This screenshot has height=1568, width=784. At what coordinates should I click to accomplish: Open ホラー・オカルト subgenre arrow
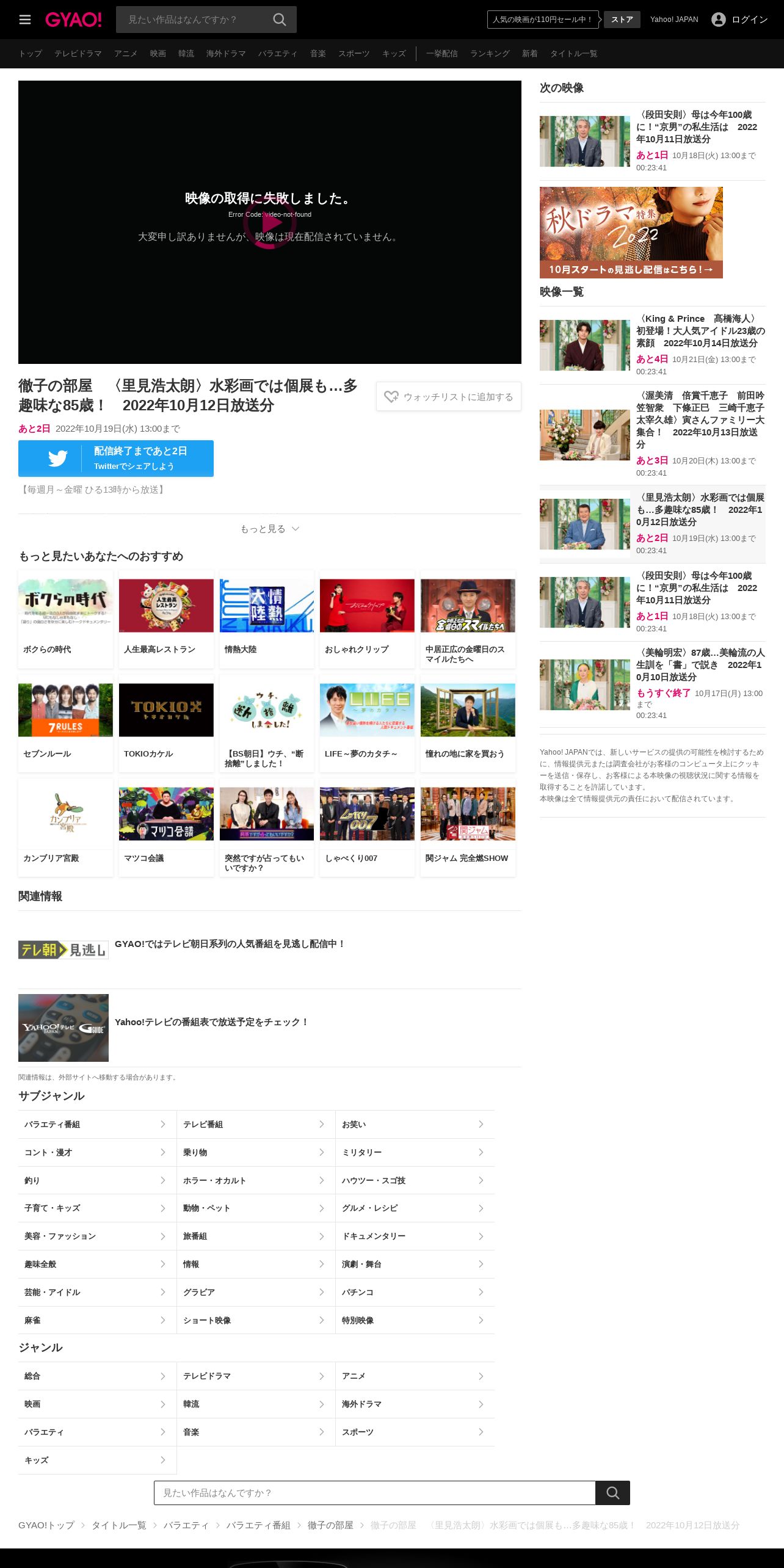(x=322, y=1180)
